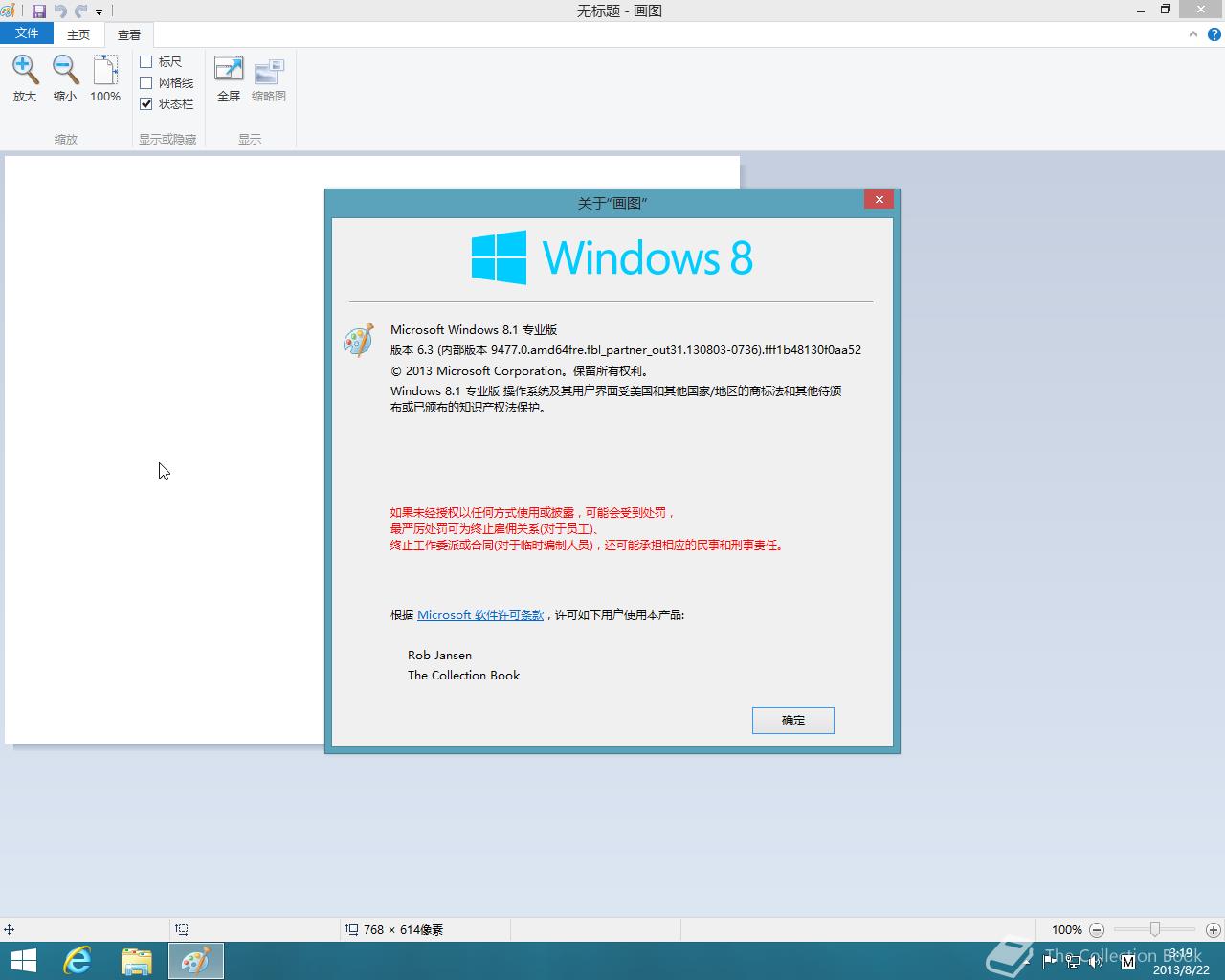Viewport: 1225px width, 980px height.
Task: Show hidden tray icons arrow
Action: point(1026,960)
